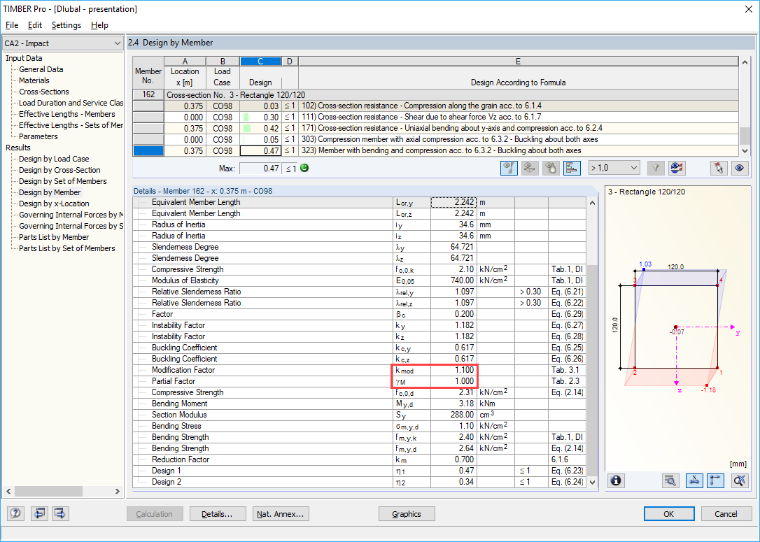Open the > 1.0 filter dropdown
The width and height of the screenshot is (760, 542).
click(x=614, y=168)
